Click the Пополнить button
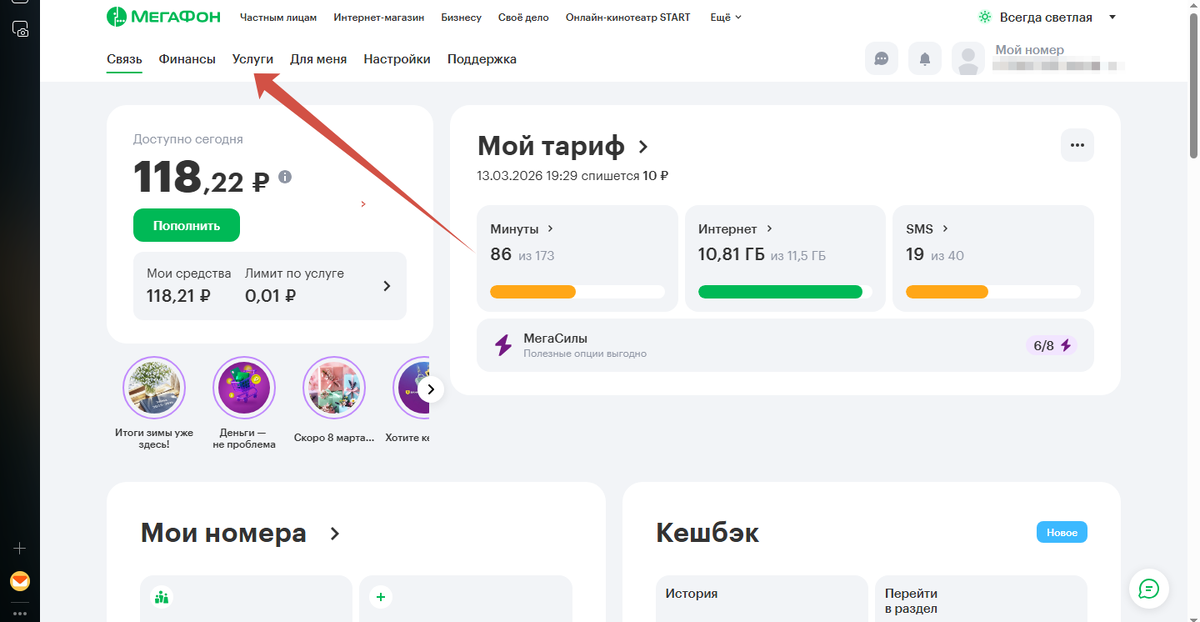The height and width of the screenshot is (622, 1200). [x=187, y=225]
